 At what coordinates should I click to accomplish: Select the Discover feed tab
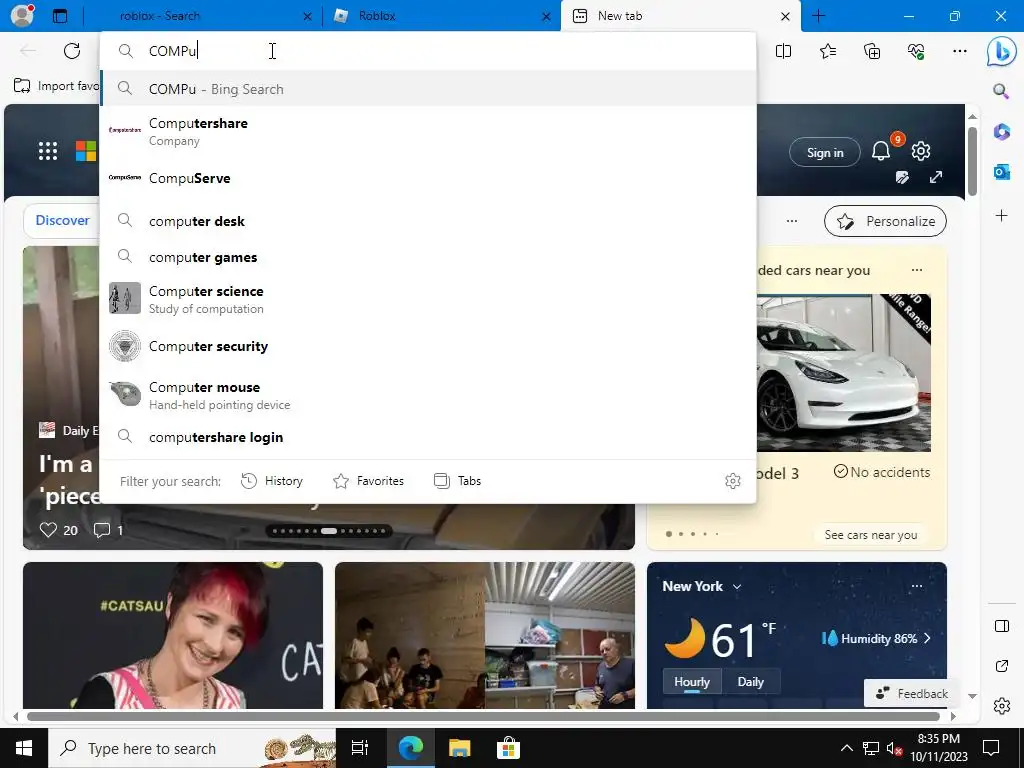[x=62, y=221]
